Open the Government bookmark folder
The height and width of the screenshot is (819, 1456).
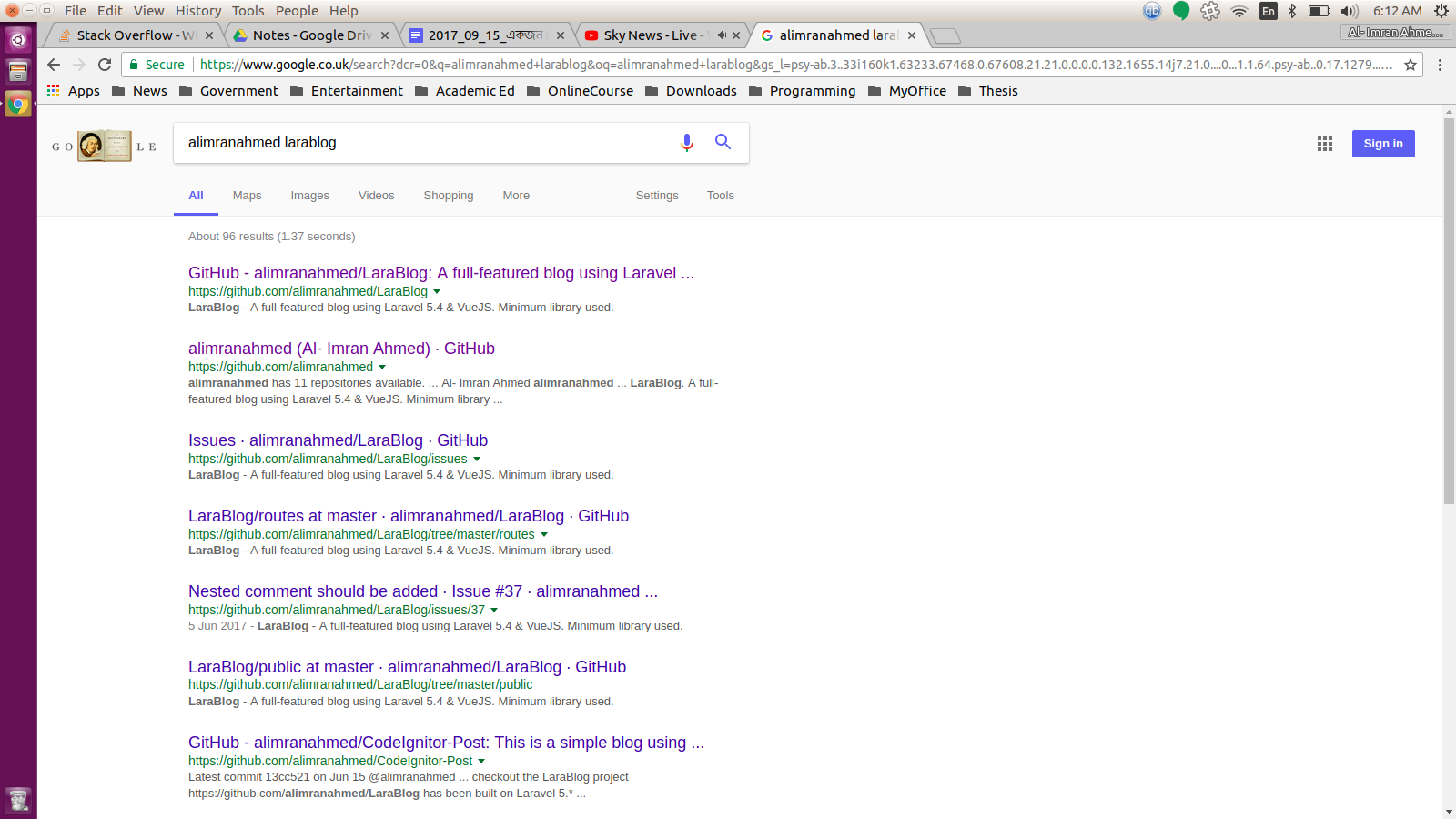[228, 91]
